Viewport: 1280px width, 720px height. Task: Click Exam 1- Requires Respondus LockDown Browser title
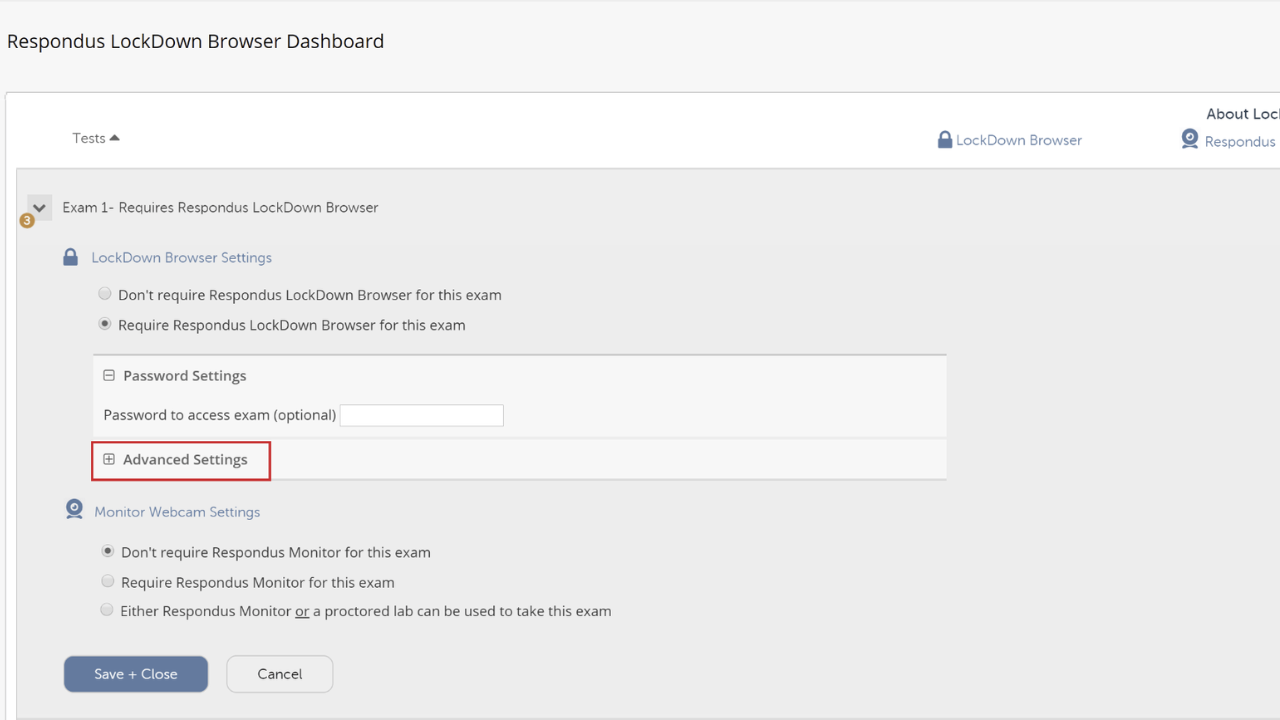[220, 208]
